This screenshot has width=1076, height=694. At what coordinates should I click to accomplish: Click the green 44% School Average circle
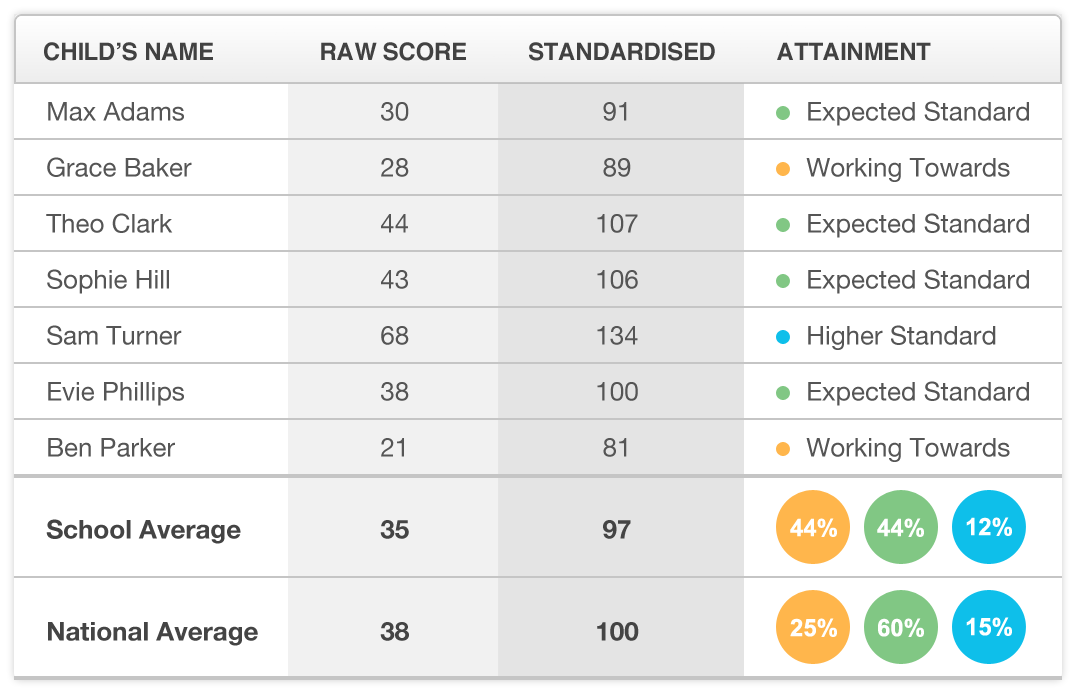coord(900,528)
